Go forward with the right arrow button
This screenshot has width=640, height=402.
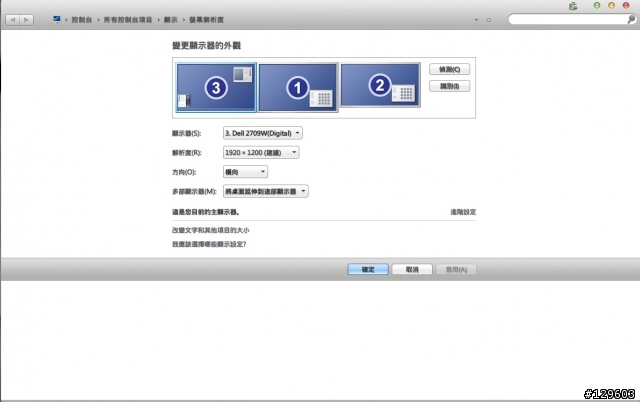(27, 20)
